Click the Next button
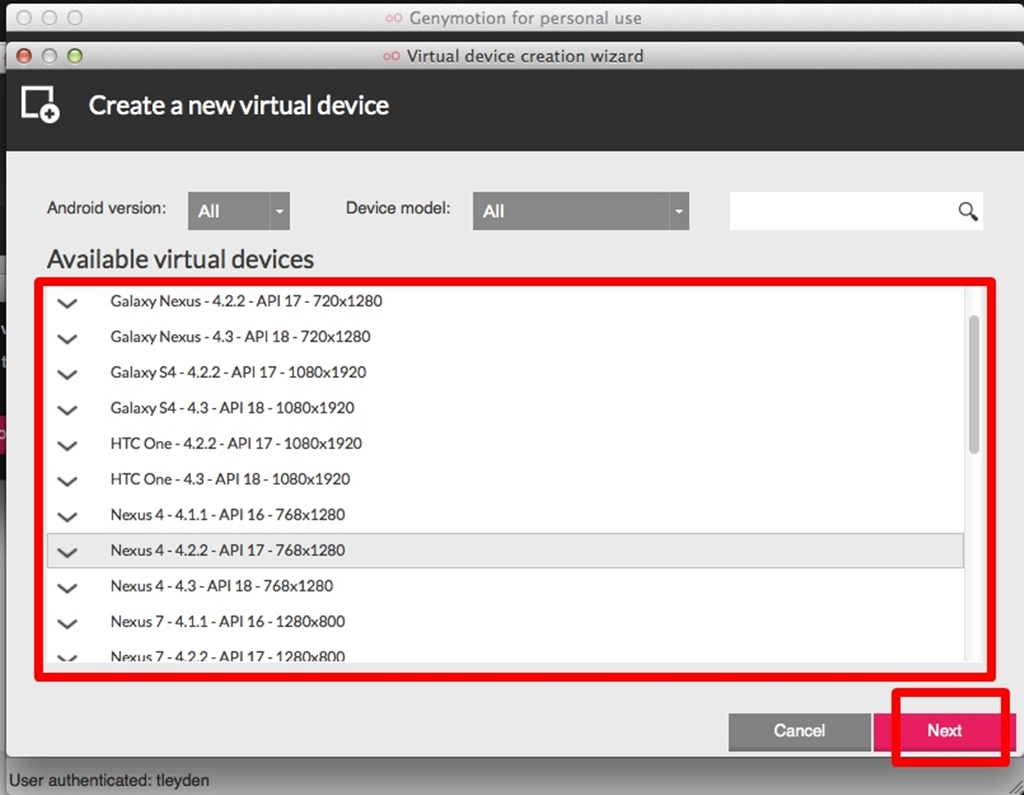This screenshot has height=795, width=1024. [944, 731]
